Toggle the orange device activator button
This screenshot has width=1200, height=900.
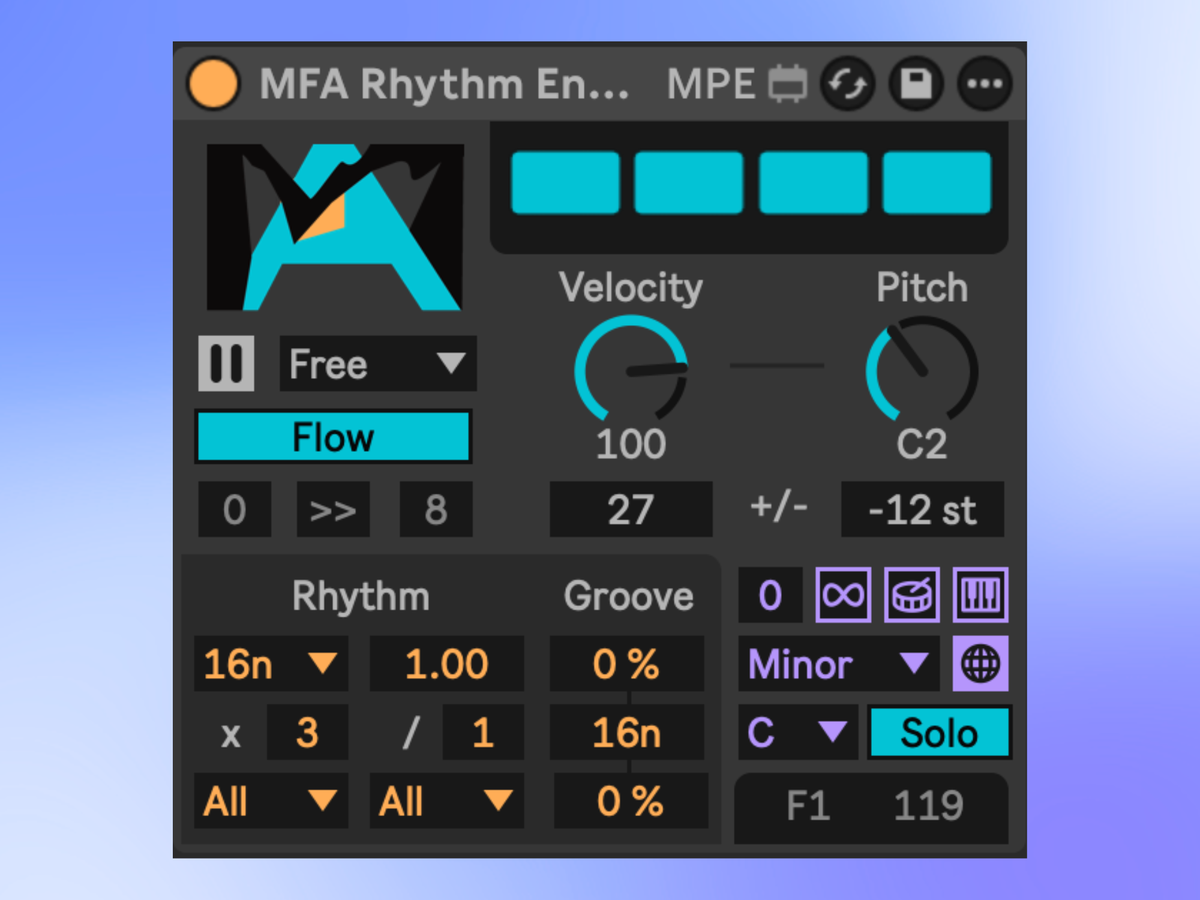(214, 84)
